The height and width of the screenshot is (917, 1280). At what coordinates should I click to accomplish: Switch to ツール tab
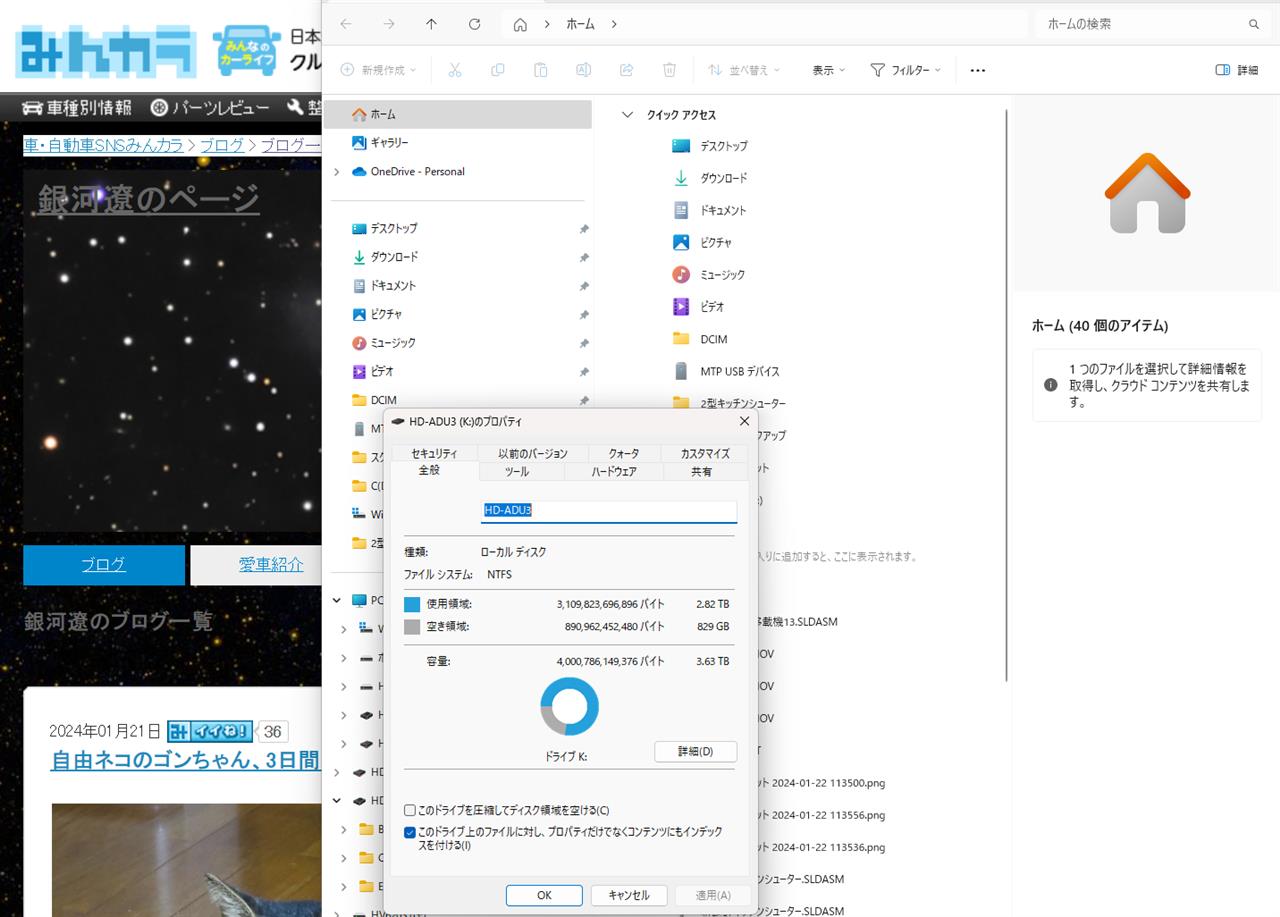point(517,472)
